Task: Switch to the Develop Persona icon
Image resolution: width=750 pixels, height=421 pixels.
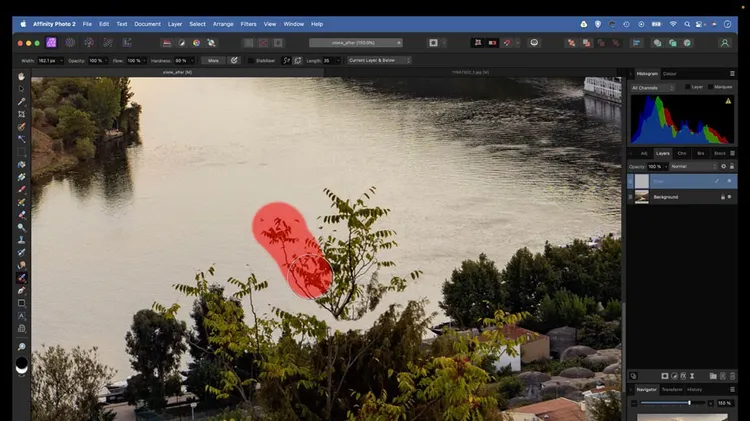Action: (89, 43)
